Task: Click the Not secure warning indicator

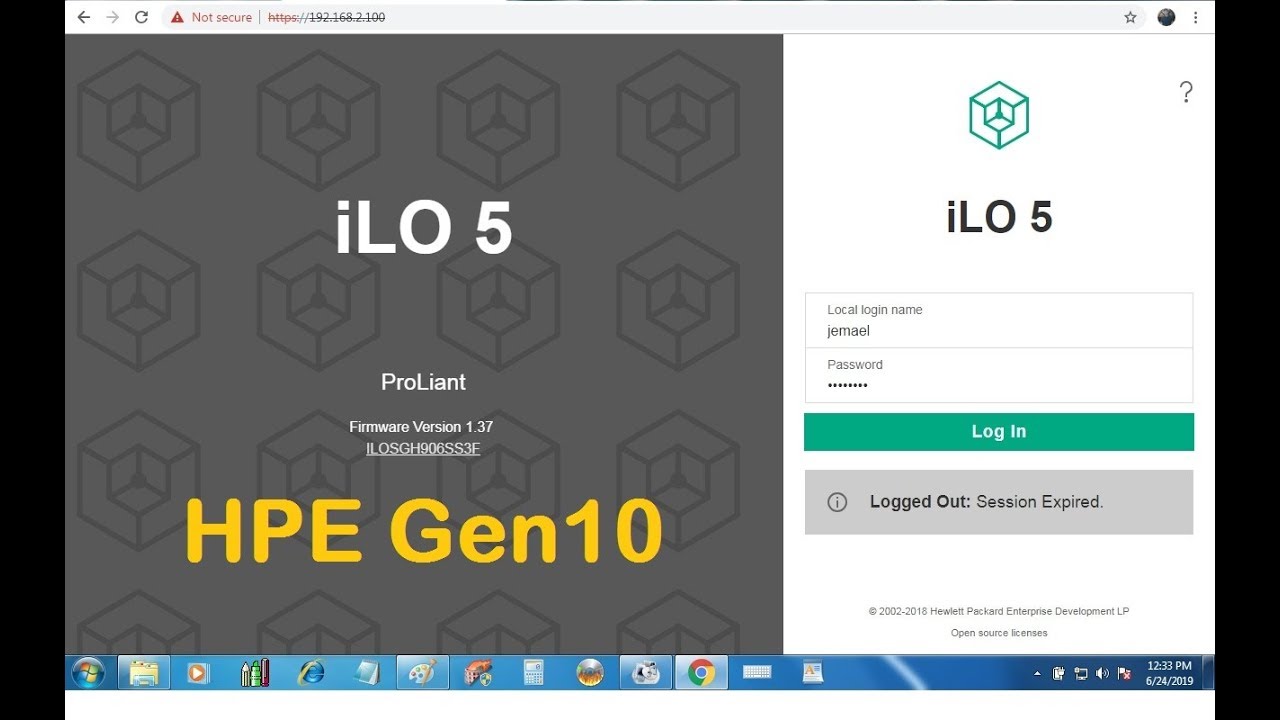Action: [211, 17]
